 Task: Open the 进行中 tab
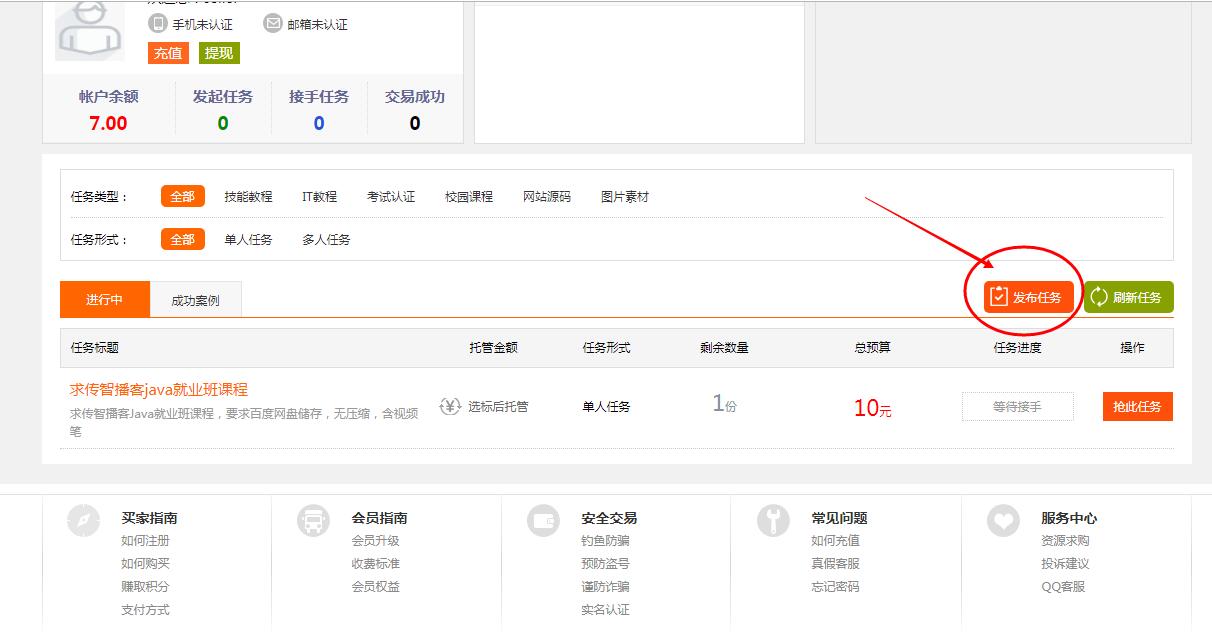coord(104,300)
